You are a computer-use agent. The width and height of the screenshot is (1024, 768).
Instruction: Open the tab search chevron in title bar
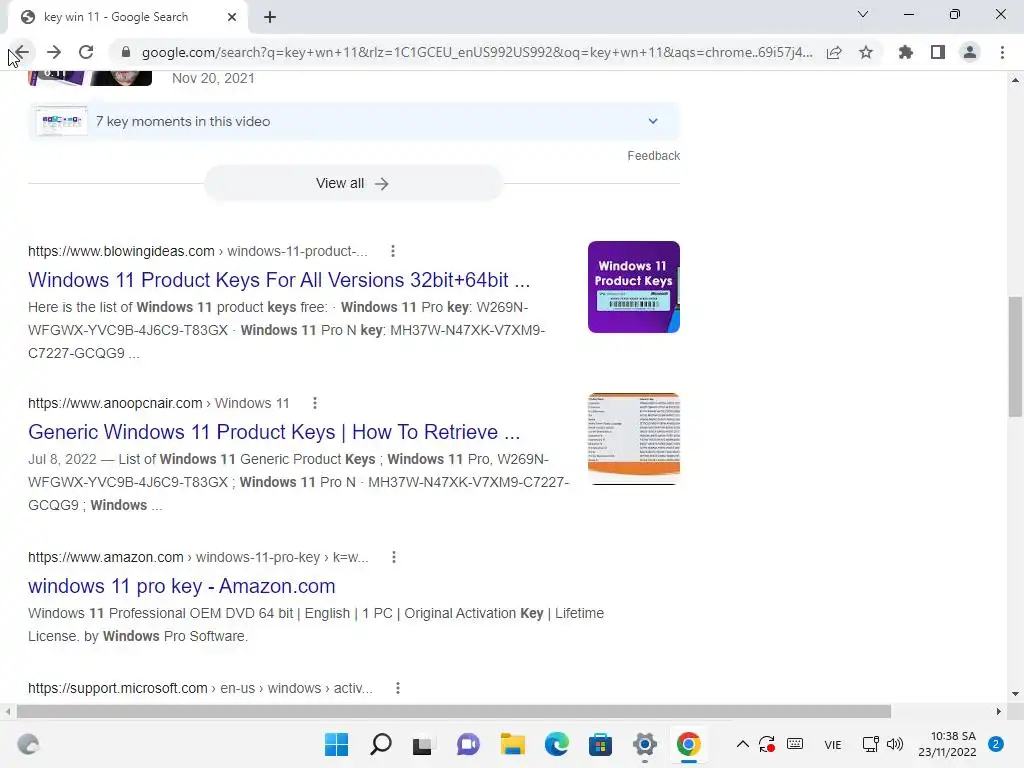click(863, 14)
